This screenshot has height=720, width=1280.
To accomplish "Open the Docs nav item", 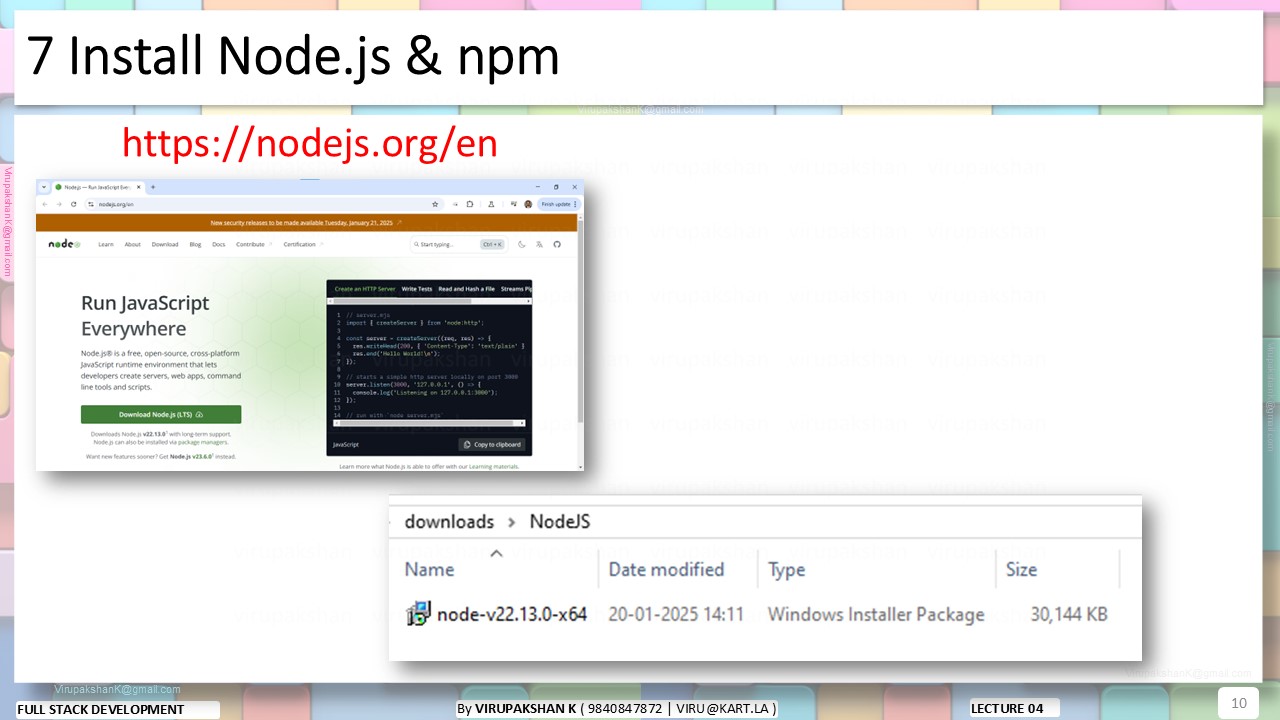I will pyautogui.click(x=218, y=244).
